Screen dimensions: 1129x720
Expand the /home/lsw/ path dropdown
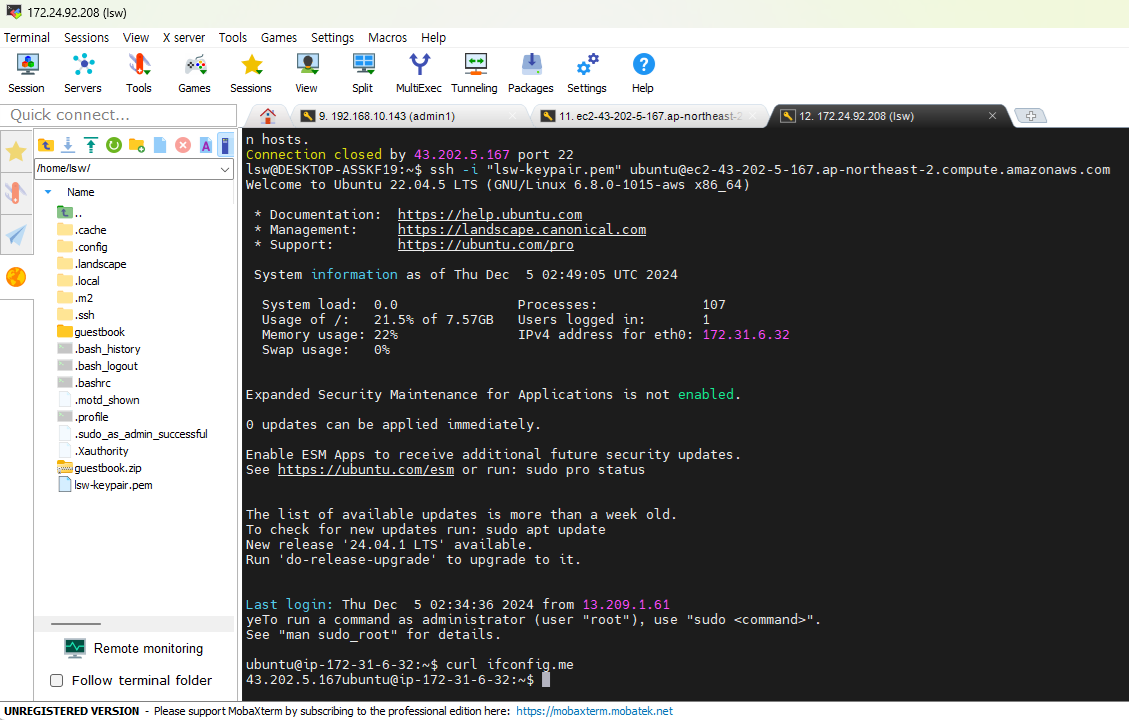point(225,168)
